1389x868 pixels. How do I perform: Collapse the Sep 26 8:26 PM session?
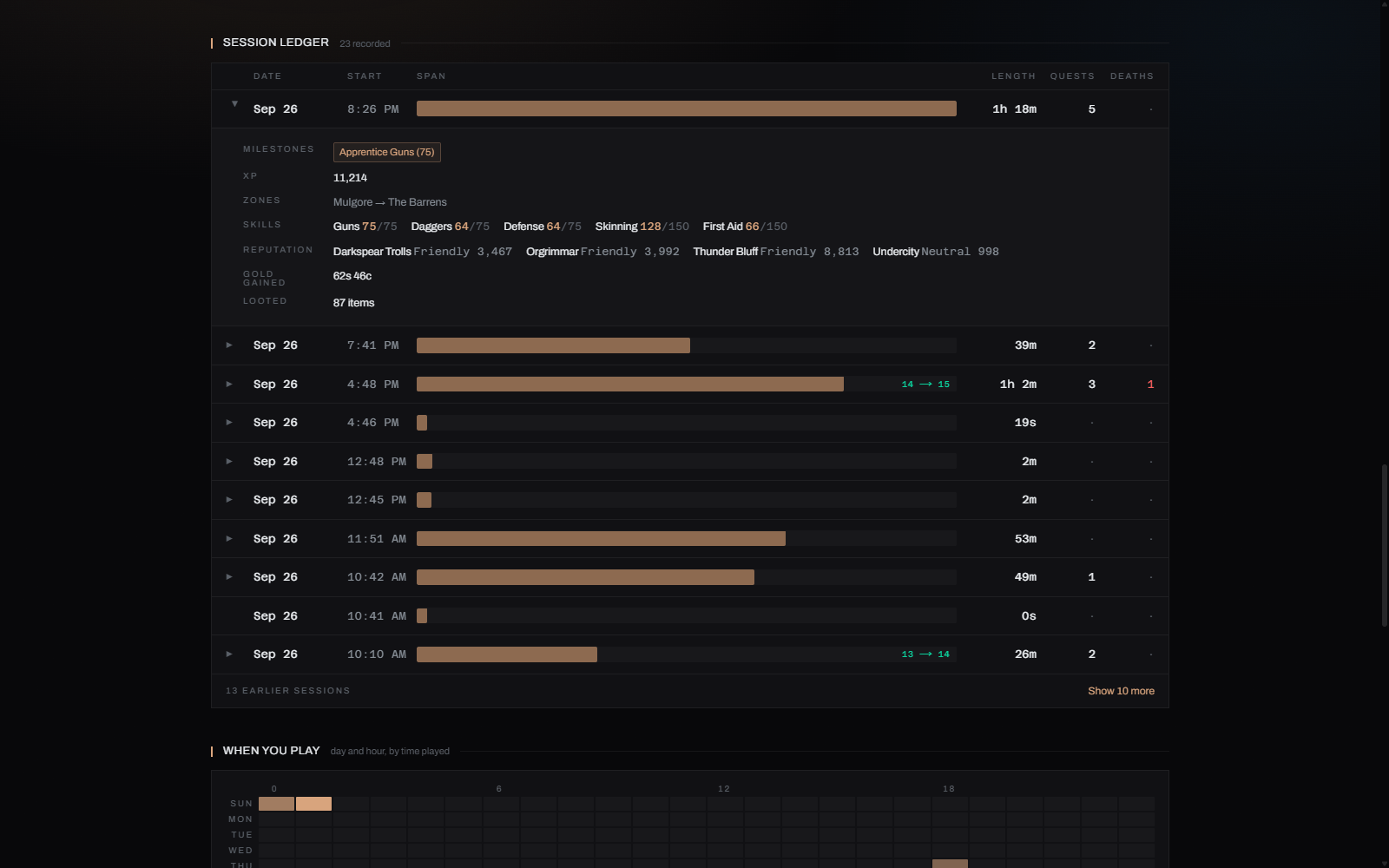(234, 104)
